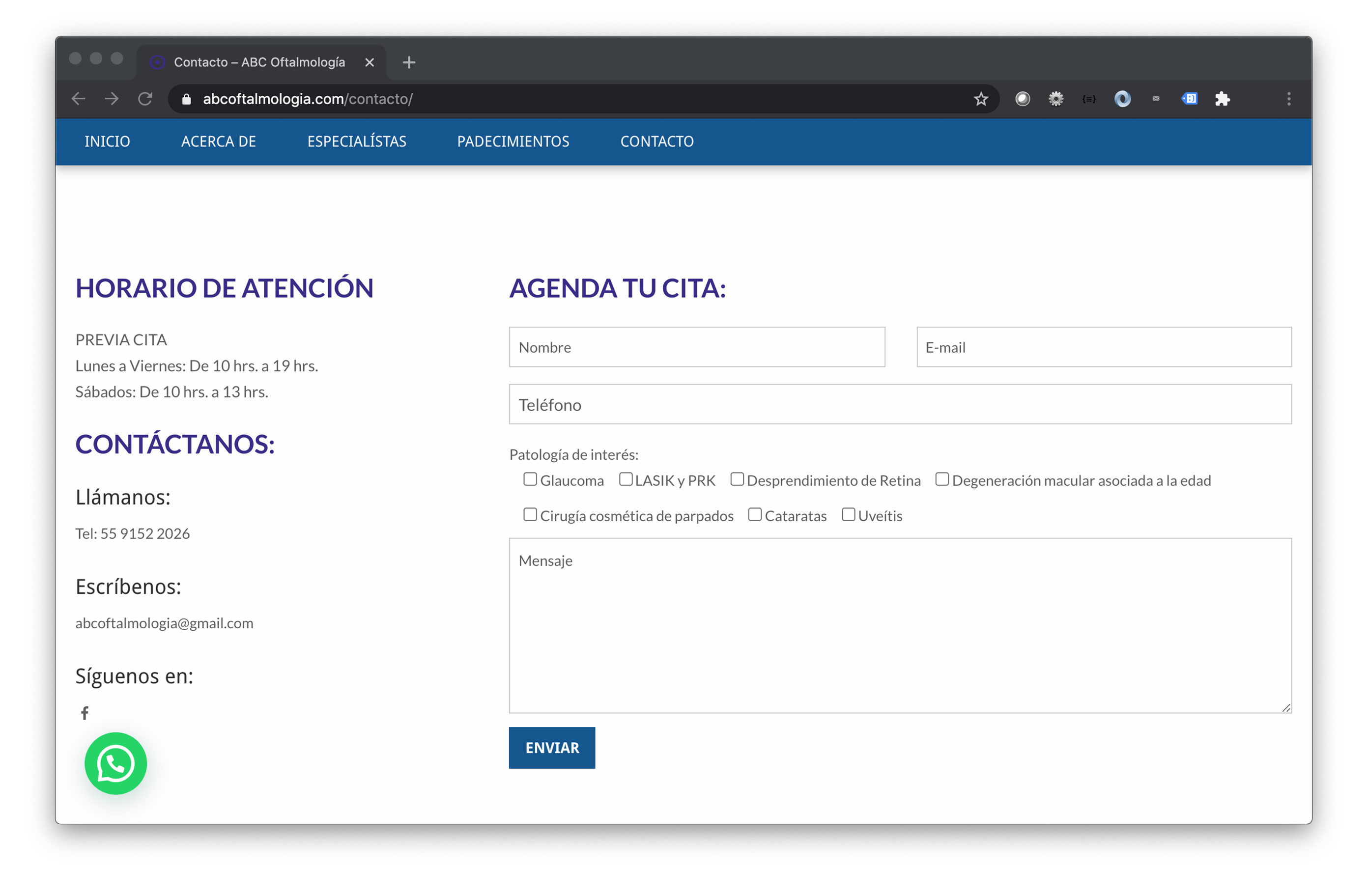Viewport: 1368px width, 896px height.
Task: Click the WhatsApp chat floating icon
Action: tap(115, 763)
